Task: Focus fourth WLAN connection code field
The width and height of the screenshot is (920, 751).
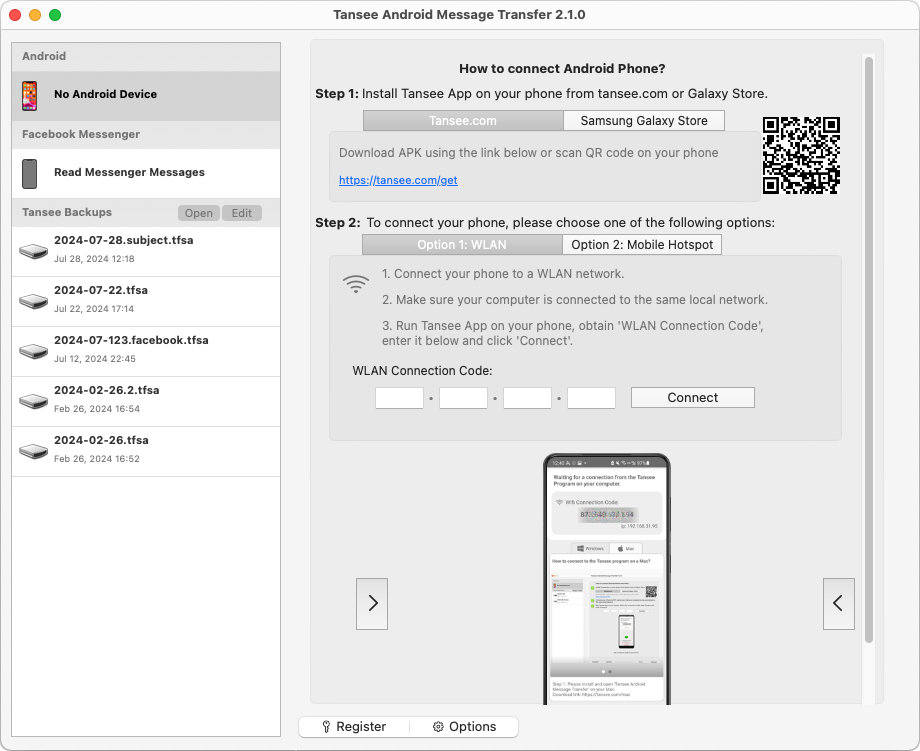Action: click(591, 398)
